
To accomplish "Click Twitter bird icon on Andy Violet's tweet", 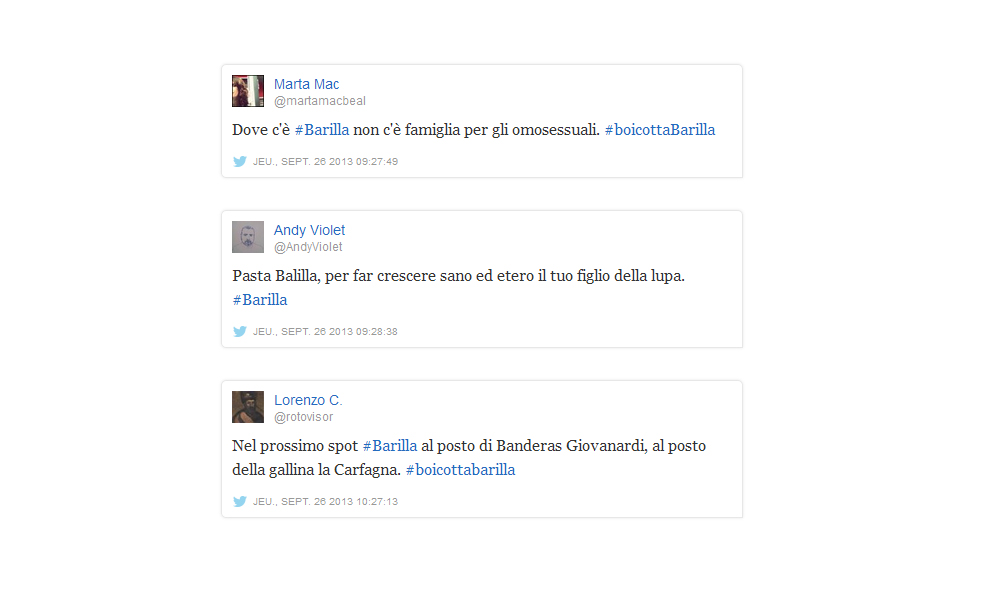I will coord(240,331).
